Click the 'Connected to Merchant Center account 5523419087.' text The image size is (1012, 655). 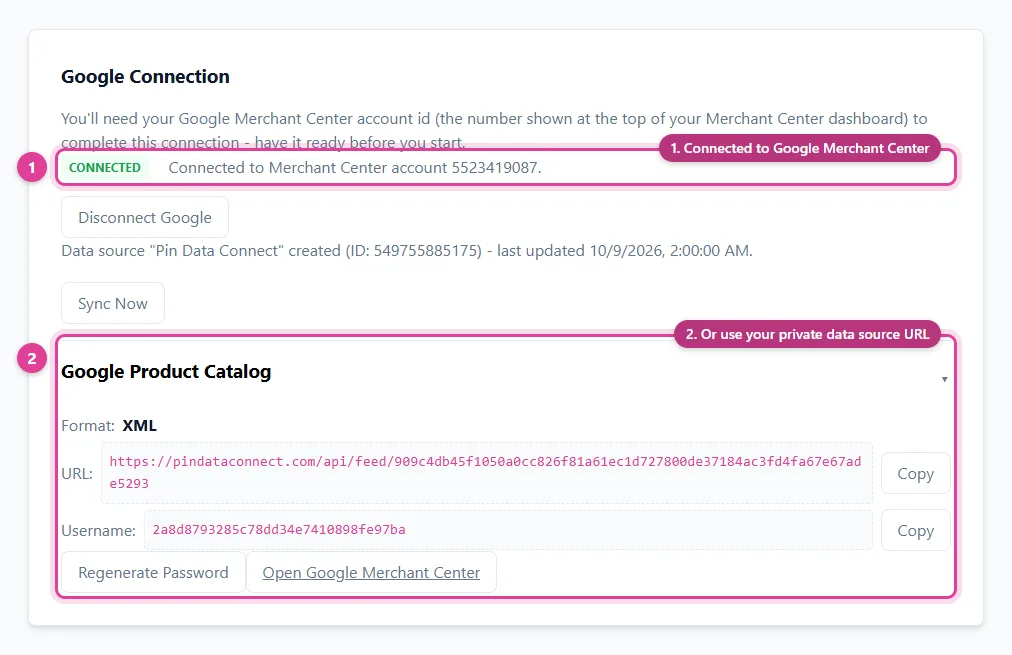tap(355, 168)
